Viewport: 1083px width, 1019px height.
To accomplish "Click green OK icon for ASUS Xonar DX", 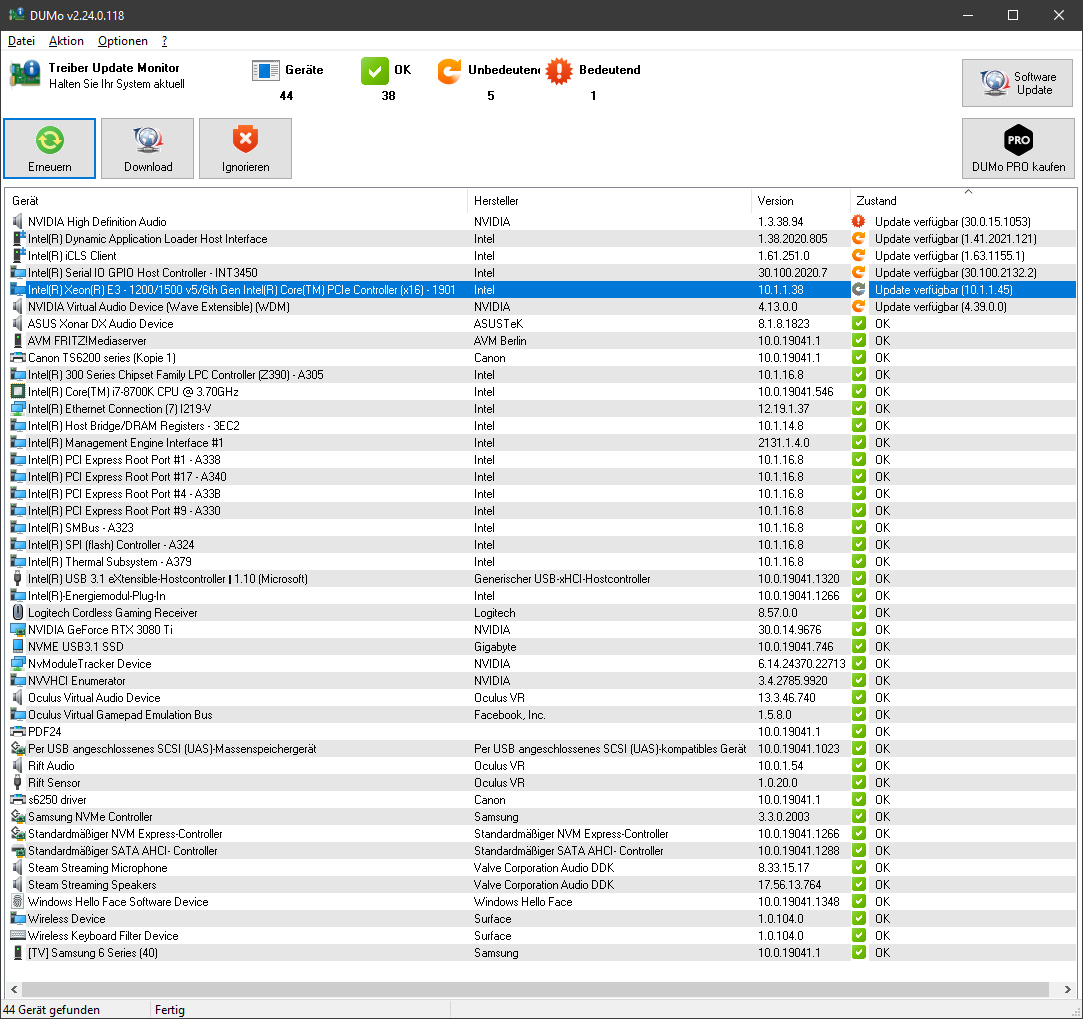I will click(x=859, y=323).
